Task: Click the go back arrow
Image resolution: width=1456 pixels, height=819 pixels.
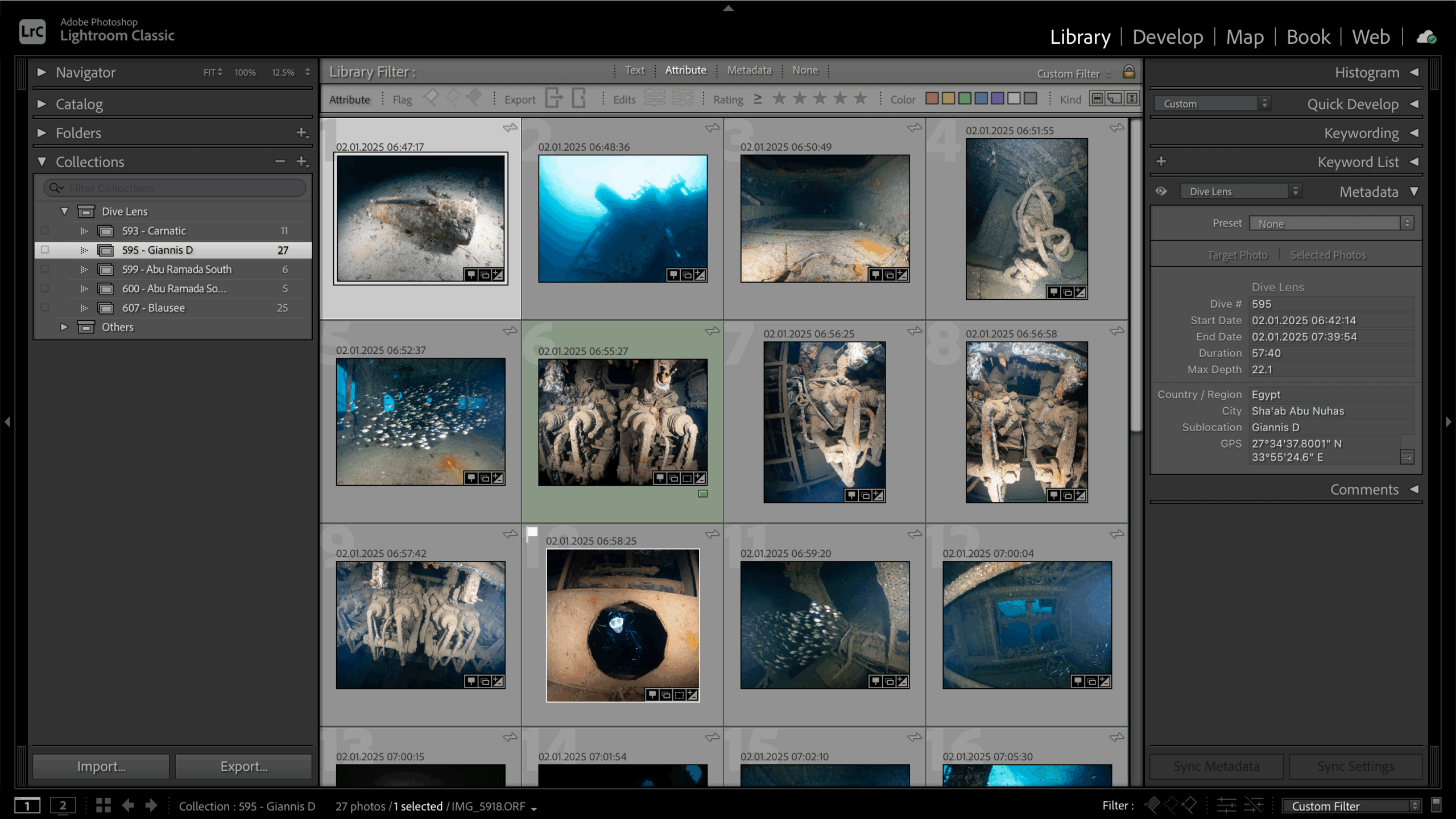Action: pos(128,805)
